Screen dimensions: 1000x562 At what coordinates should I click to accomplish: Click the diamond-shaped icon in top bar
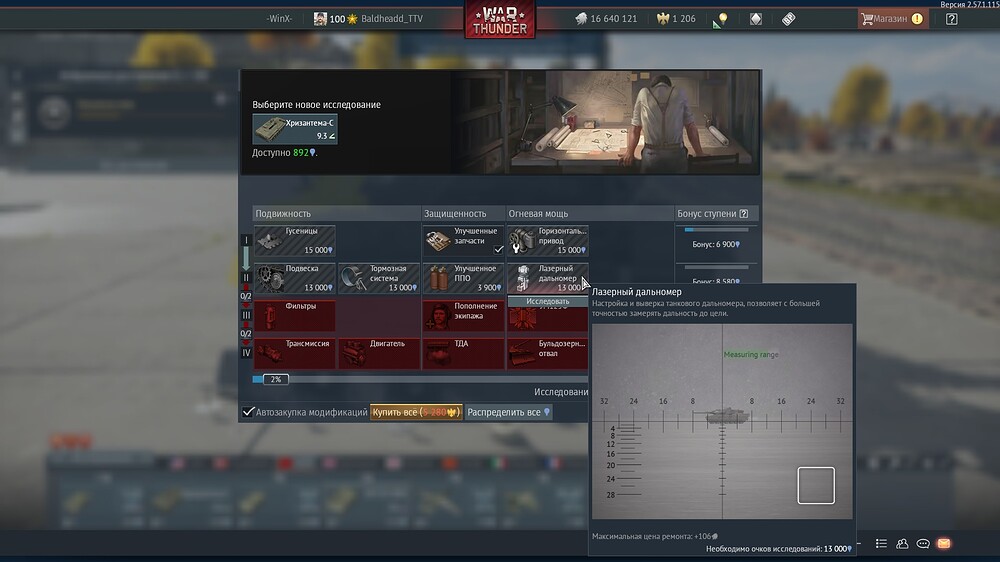(x=756, y=19)
